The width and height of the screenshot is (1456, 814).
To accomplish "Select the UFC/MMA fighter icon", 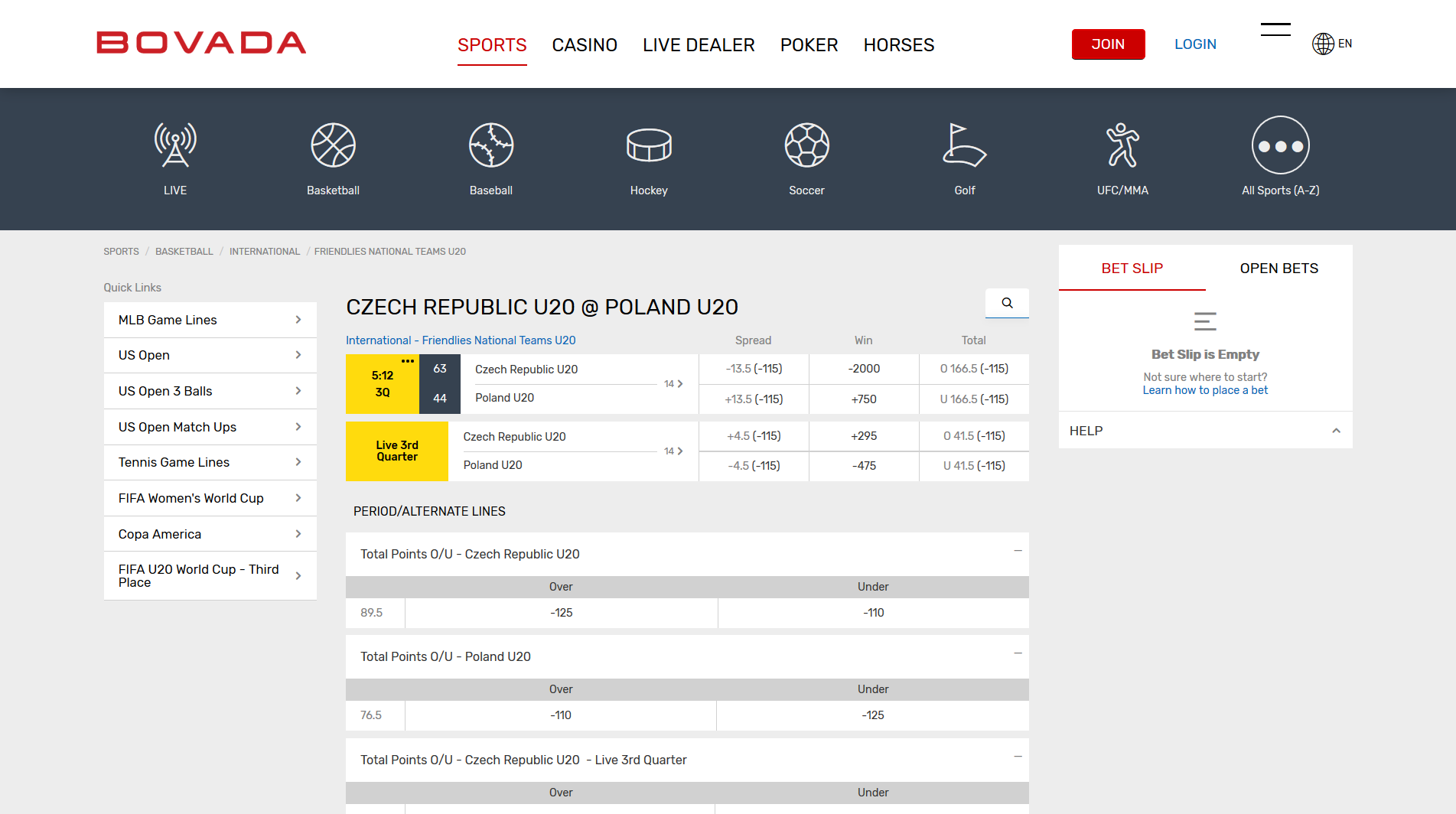I will pos(1122,145).
